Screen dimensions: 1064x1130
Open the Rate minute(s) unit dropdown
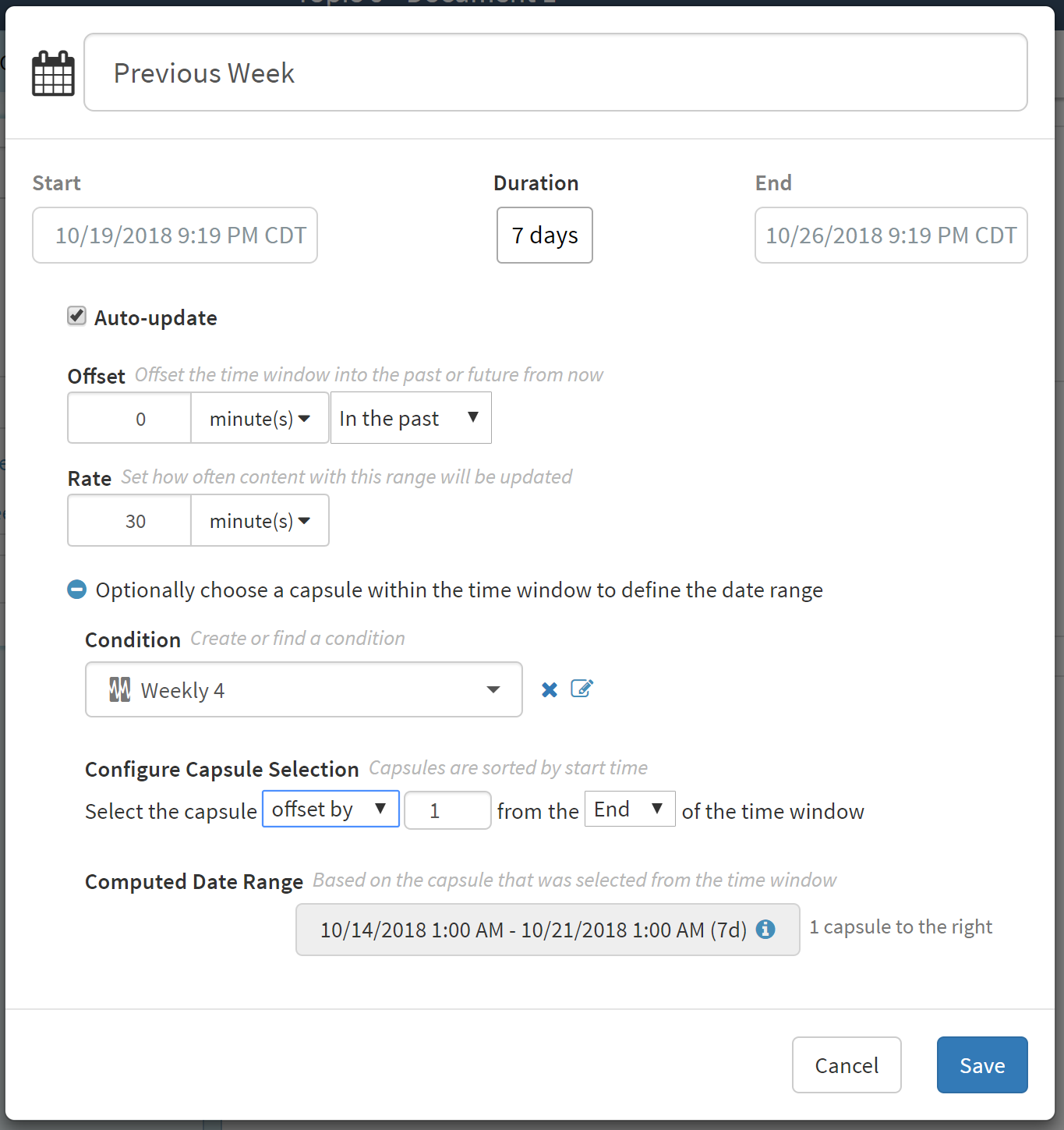click(260, 521)
